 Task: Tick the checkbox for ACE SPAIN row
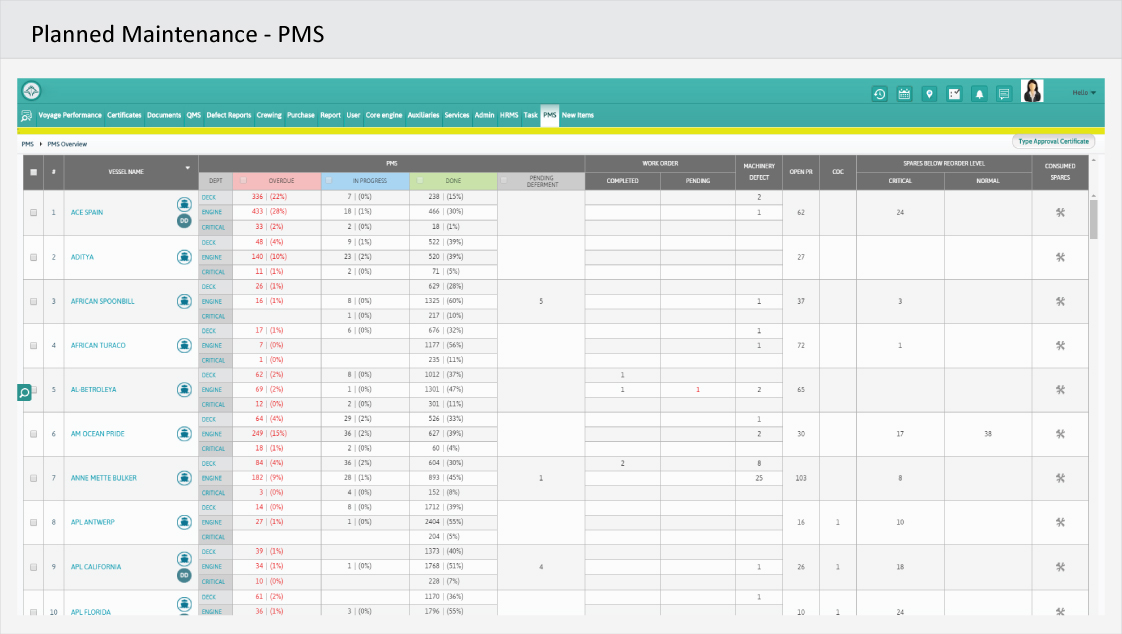[33, 213]
